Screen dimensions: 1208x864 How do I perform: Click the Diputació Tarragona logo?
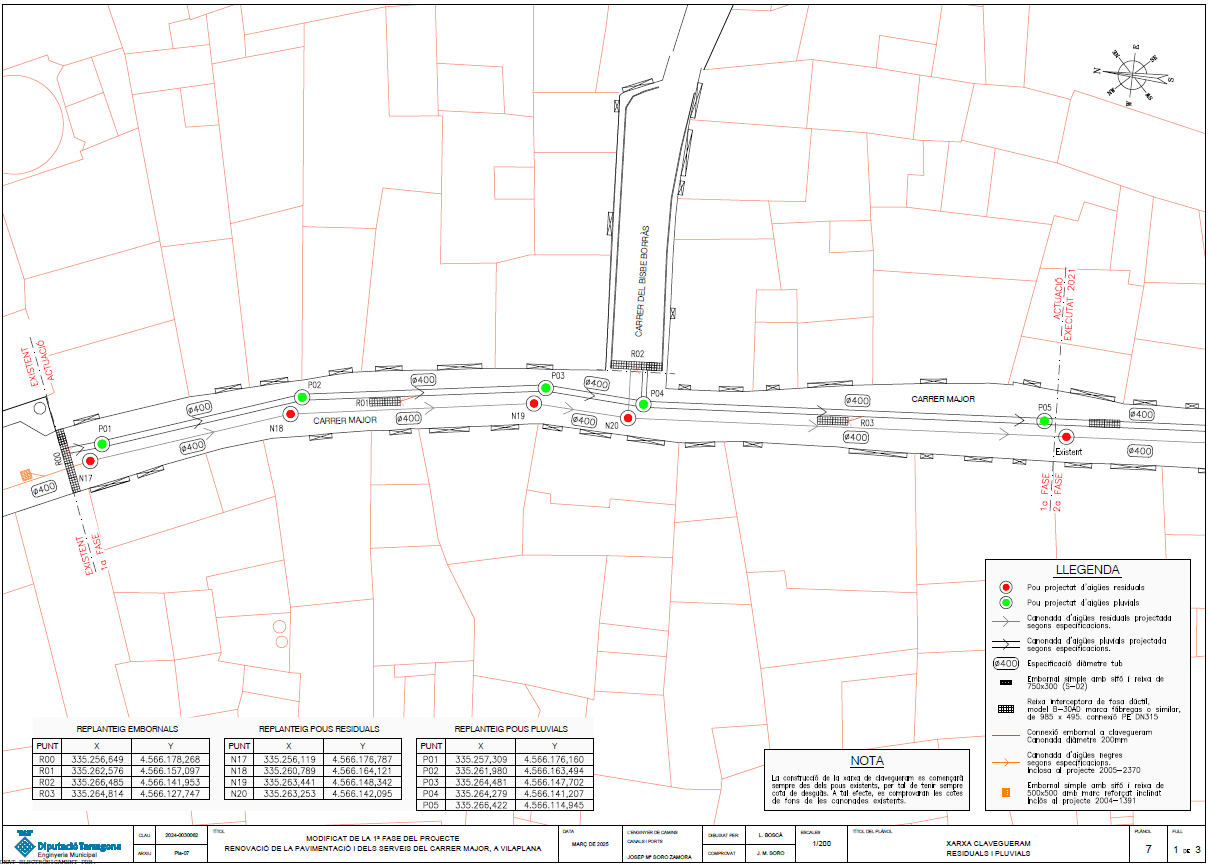tap(66, 845)
